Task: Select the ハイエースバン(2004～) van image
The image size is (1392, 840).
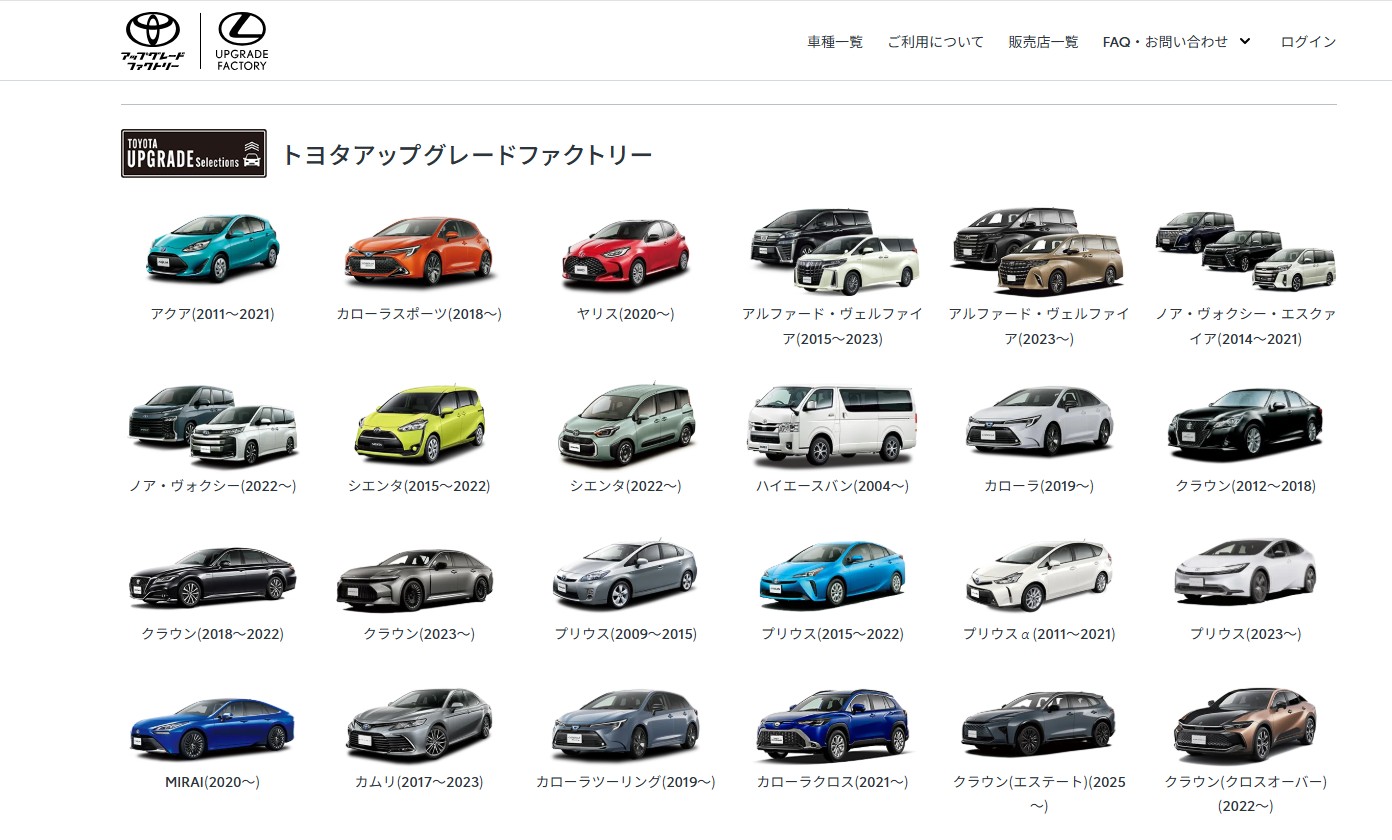Action: point(833,426)
